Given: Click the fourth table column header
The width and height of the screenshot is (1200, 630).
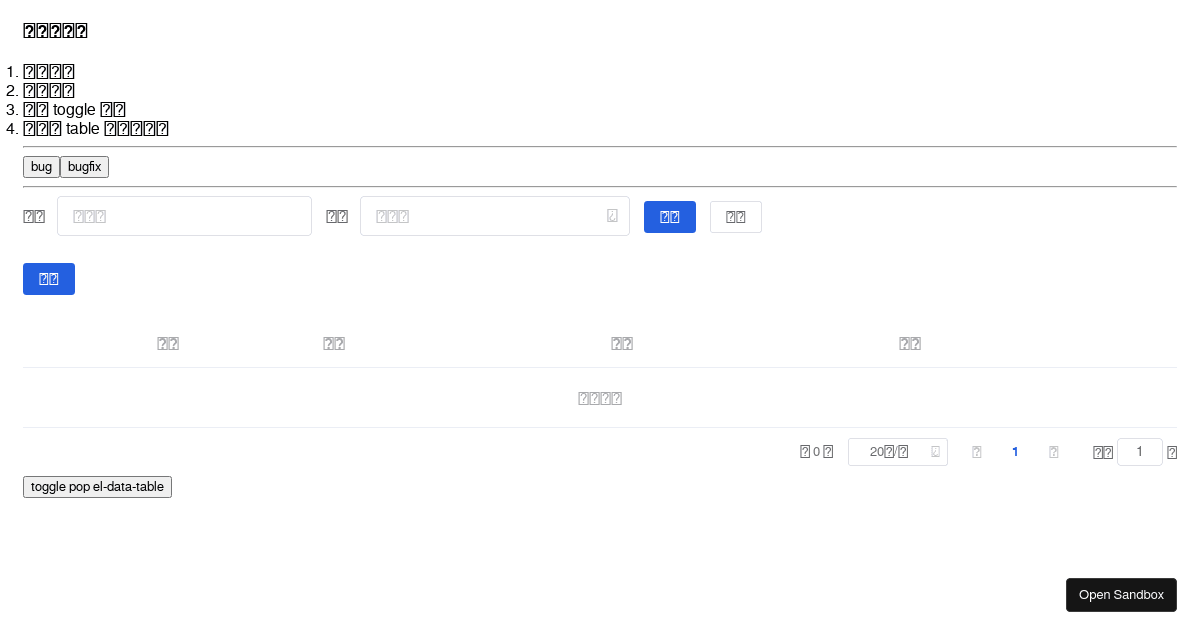Looking at the screenshot, I should pos(910,344).
